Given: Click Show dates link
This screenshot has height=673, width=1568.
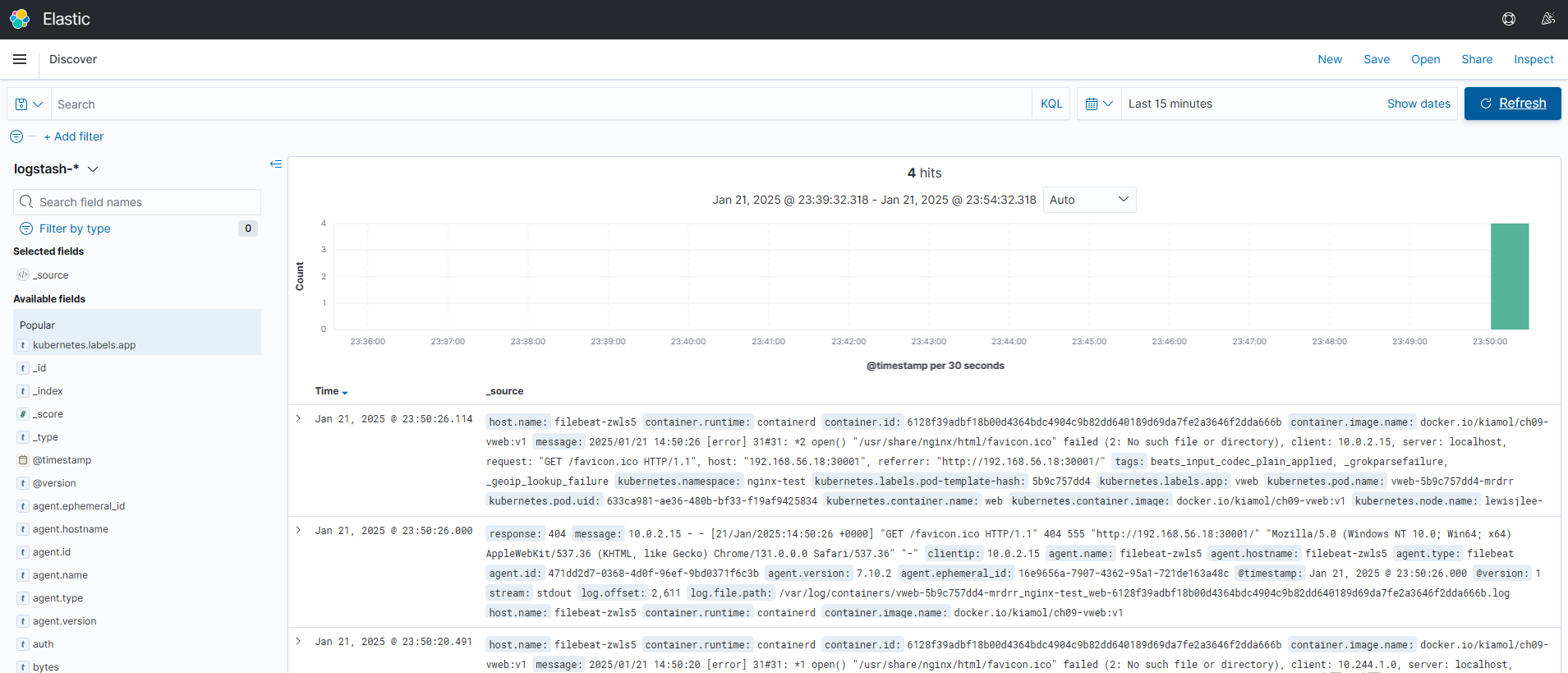Looking at the screenshot, I should click(x=1419, y=104).
